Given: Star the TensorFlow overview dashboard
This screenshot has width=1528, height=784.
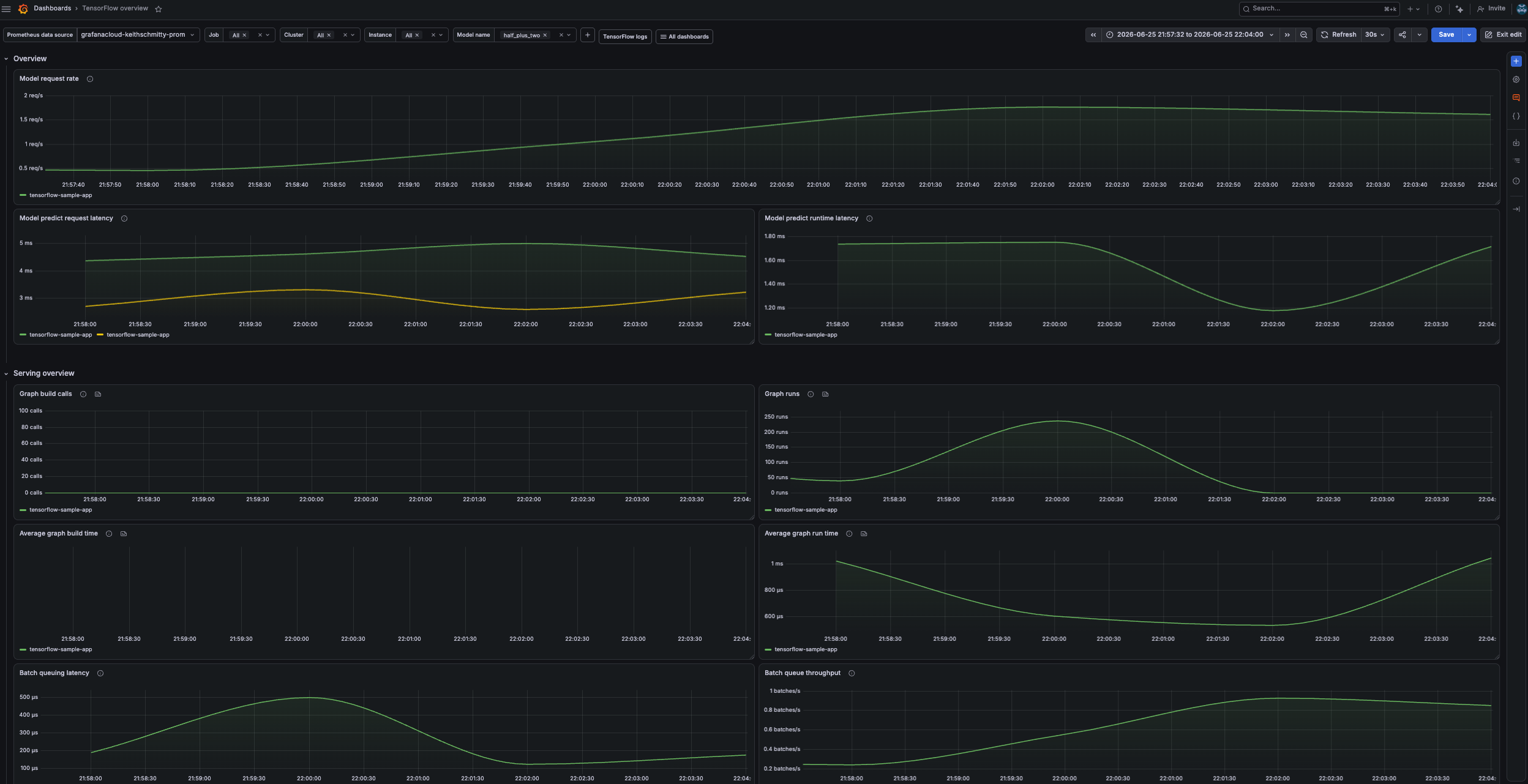Looking at the screenshot, I should tap(159, 9).
